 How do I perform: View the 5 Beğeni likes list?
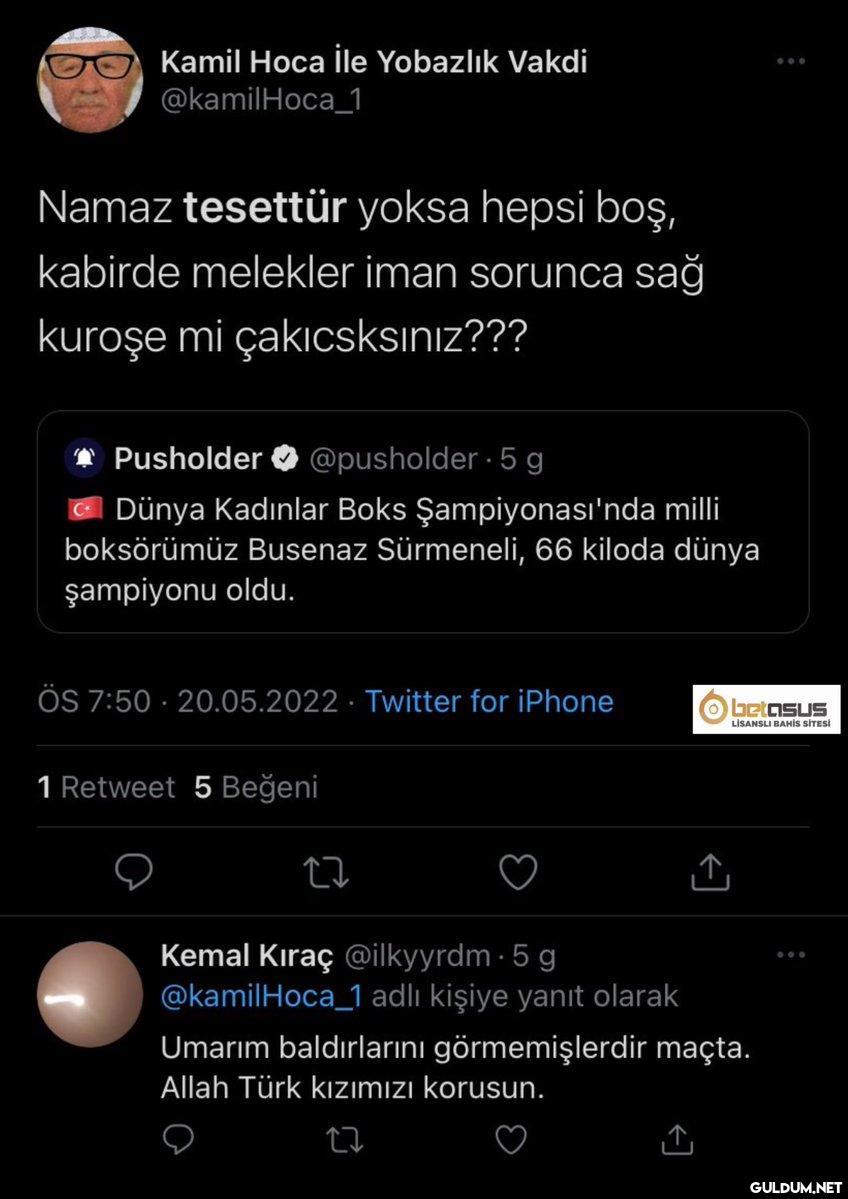(x=256, y=788)
